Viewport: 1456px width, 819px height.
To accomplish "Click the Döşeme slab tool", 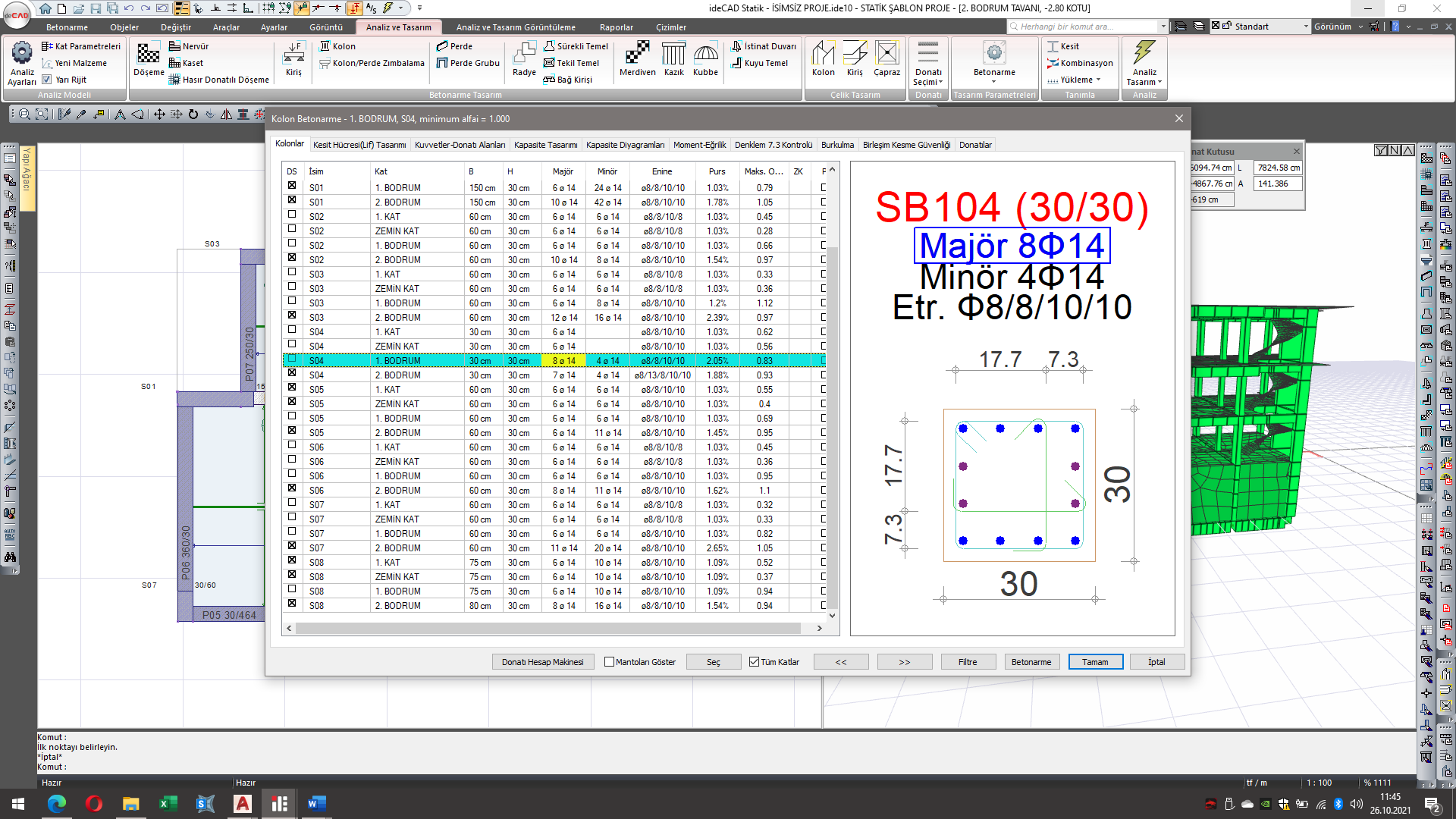I will [149, 58].
